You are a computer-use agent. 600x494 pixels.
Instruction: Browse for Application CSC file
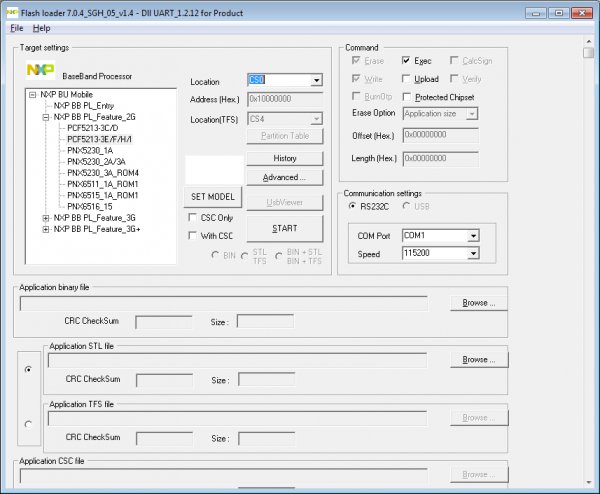(x=479, y=475)
